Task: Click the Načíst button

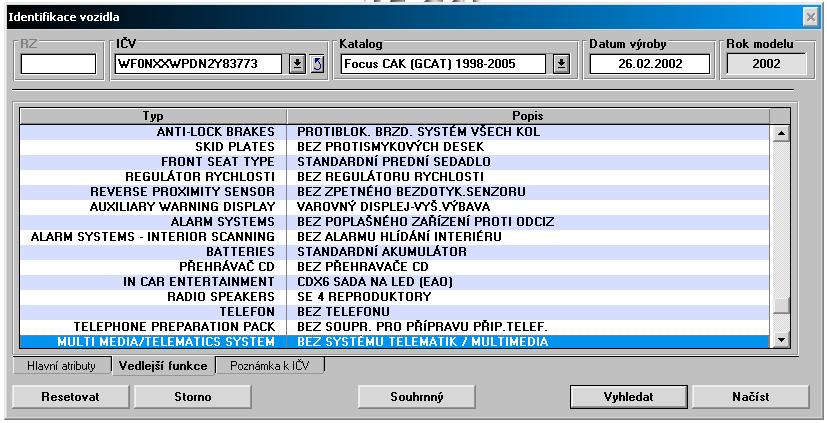Action: click(x=749, y=396)
